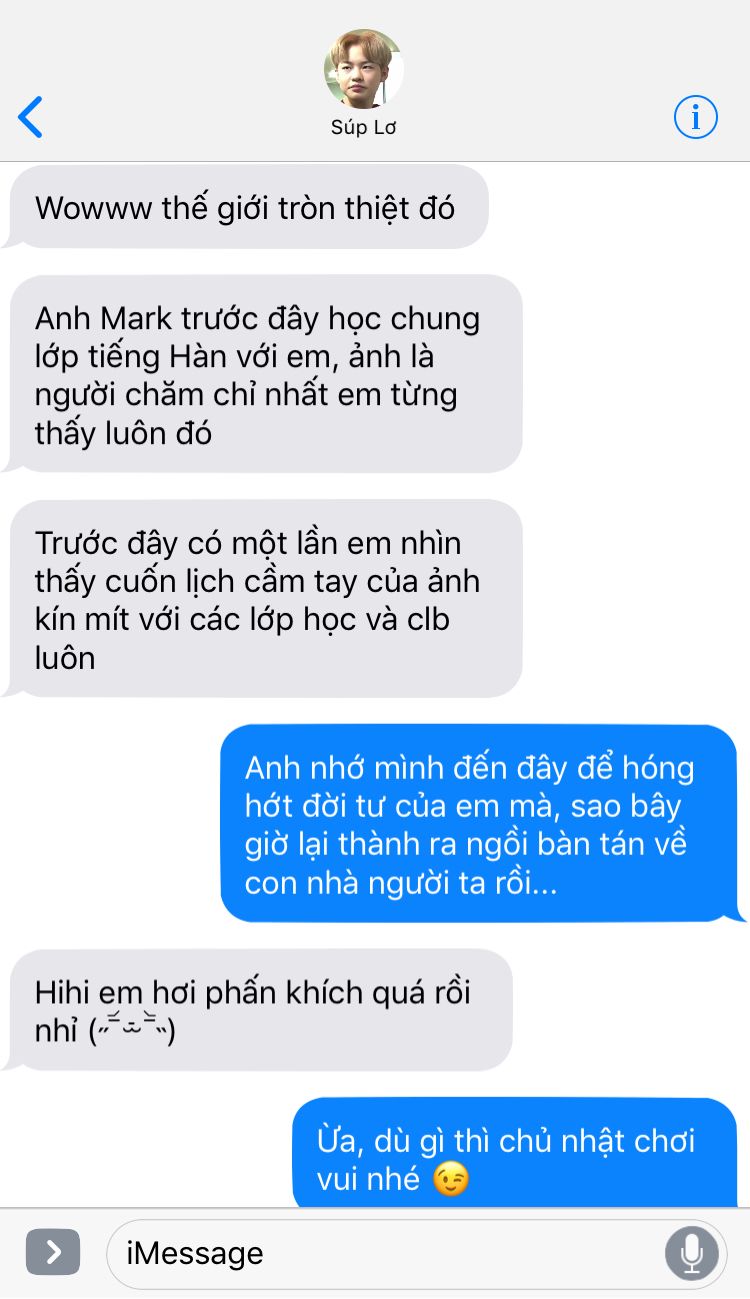
Task: Tap the 'Hihi em hơi phấn khích' bubble
Action: tap(257, 1010)
